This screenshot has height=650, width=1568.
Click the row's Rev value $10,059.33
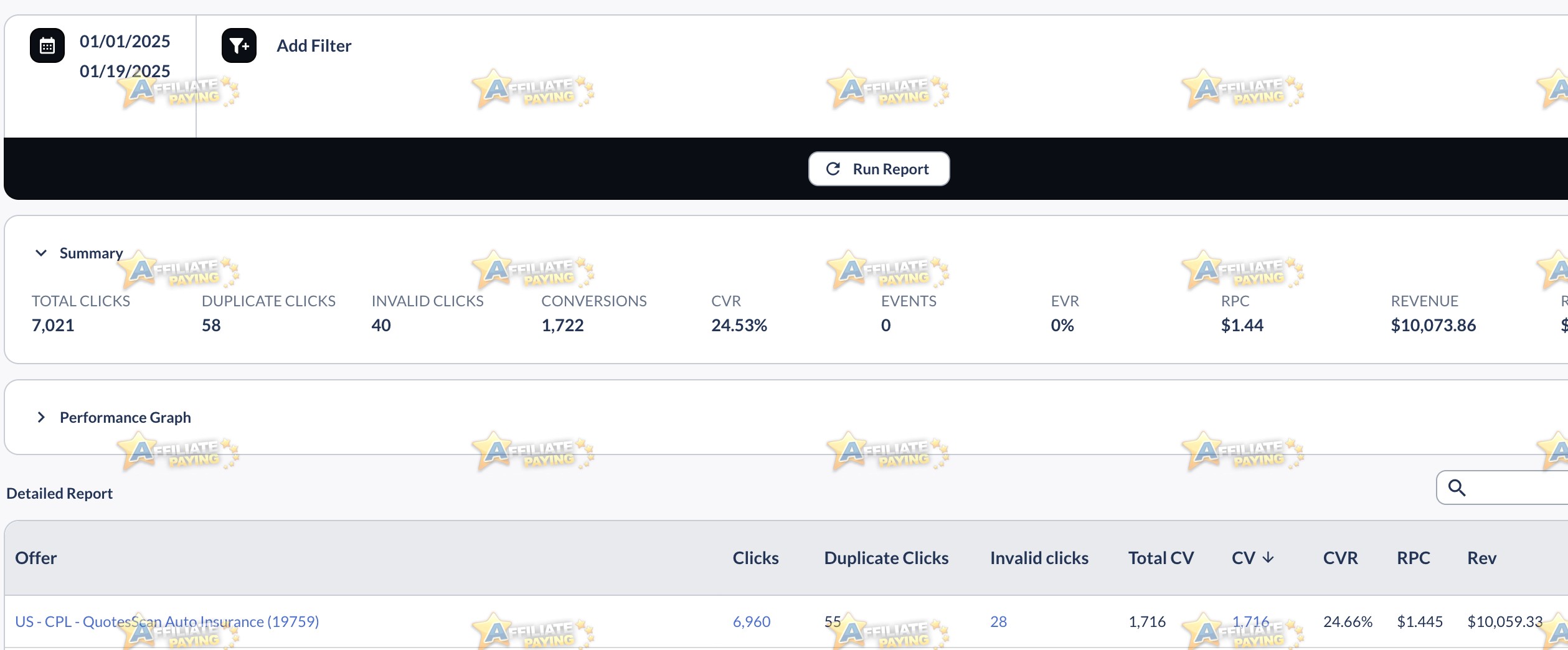[1505, 621]
